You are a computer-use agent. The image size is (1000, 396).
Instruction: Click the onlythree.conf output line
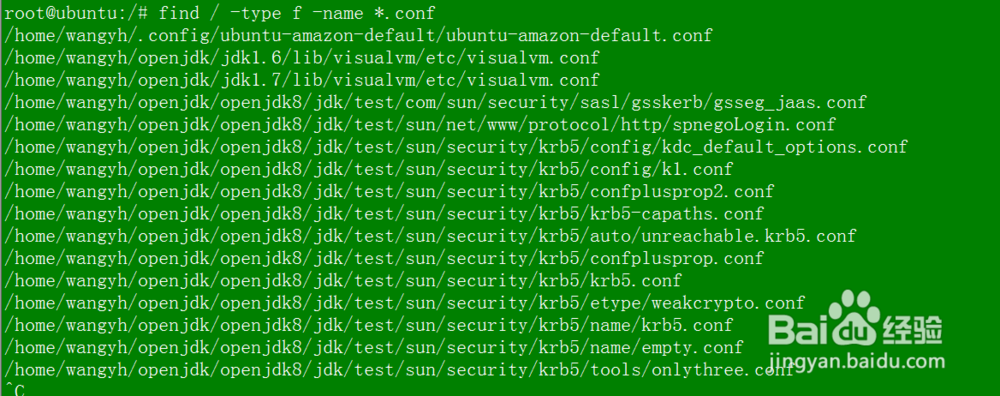pyautogui.click(x=399, y=369)
